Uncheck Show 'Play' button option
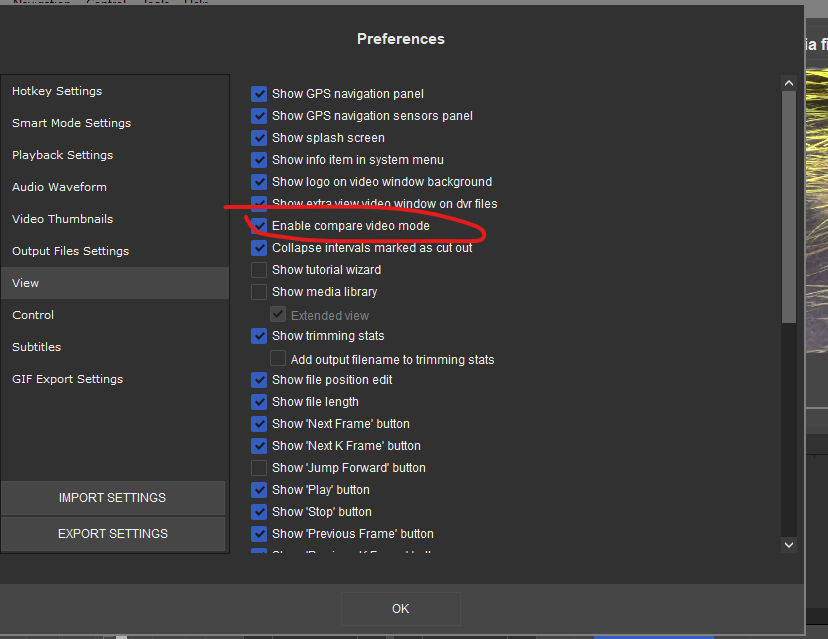The width and height of the screenshot is (828, 639). point(260,490)
